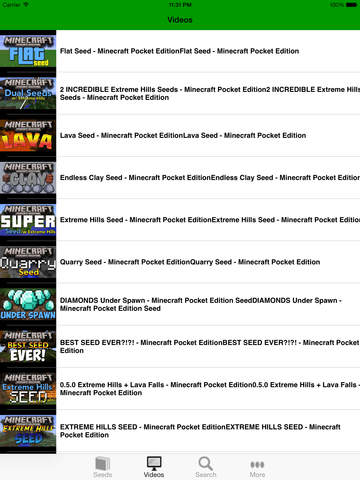Screen dimensions: 360x480
Task: Open the Clay seed thumbnail
Action: 28,178
